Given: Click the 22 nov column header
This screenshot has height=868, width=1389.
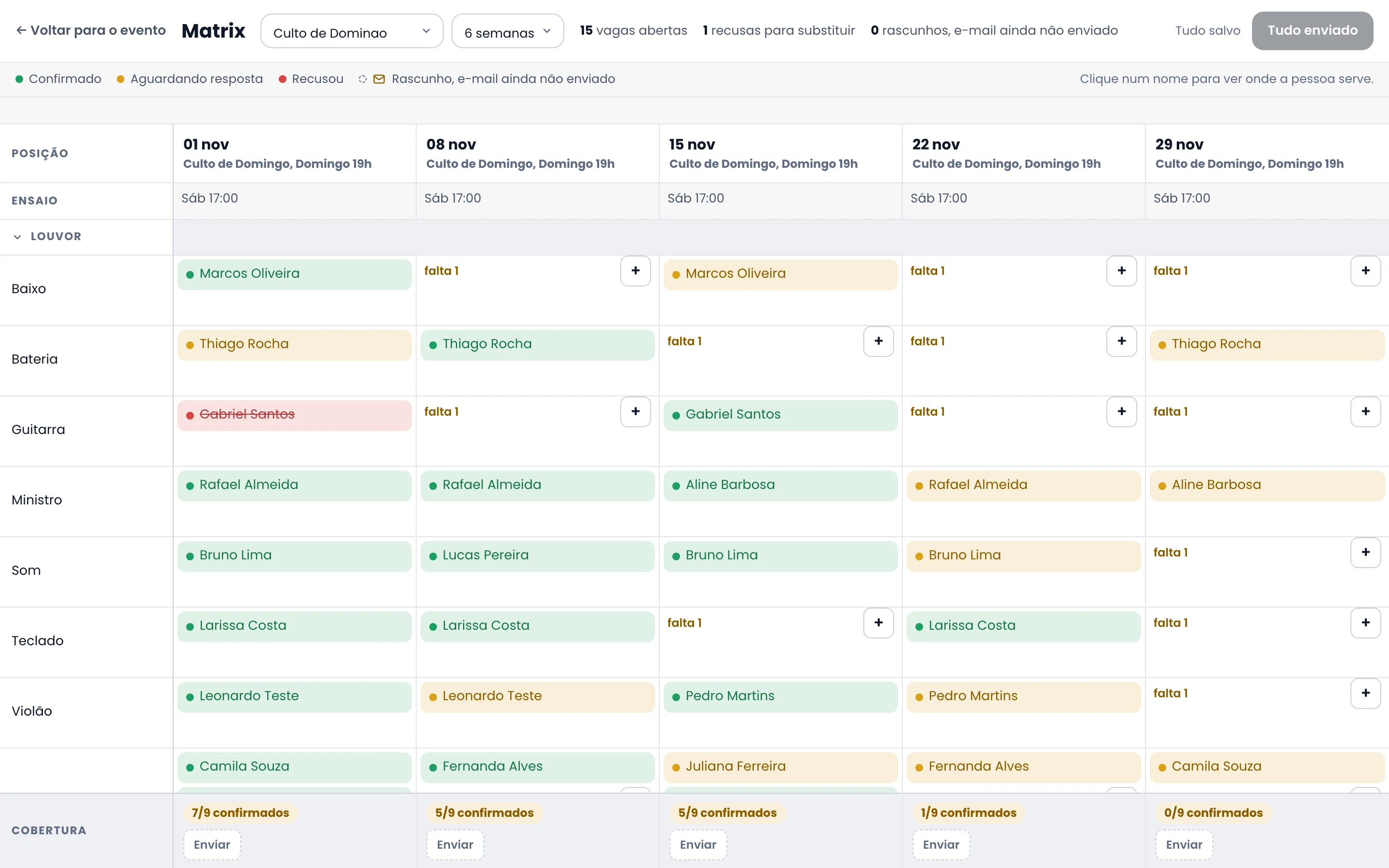Looking at the screenshot, I should (x=1023, y=153).
